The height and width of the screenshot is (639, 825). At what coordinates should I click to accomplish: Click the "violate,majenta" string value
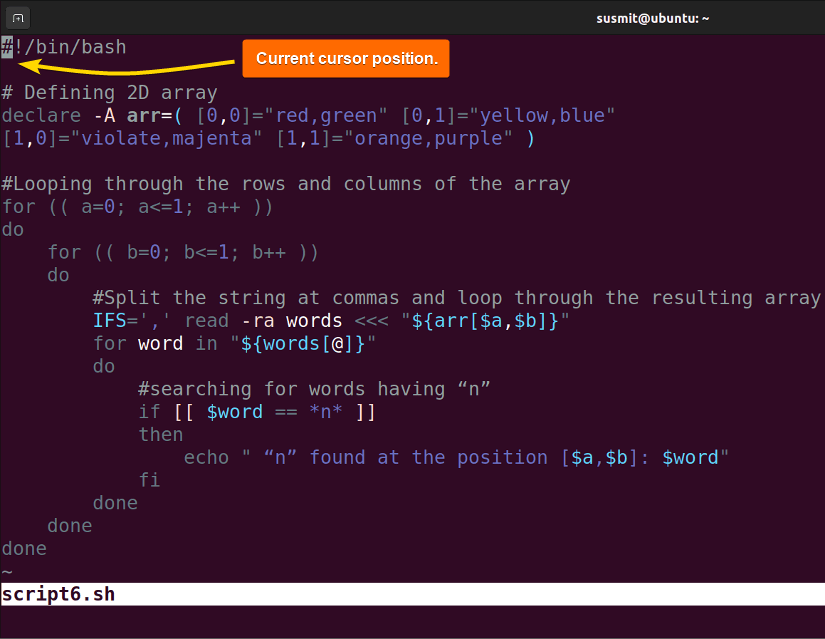coord(166,138)
